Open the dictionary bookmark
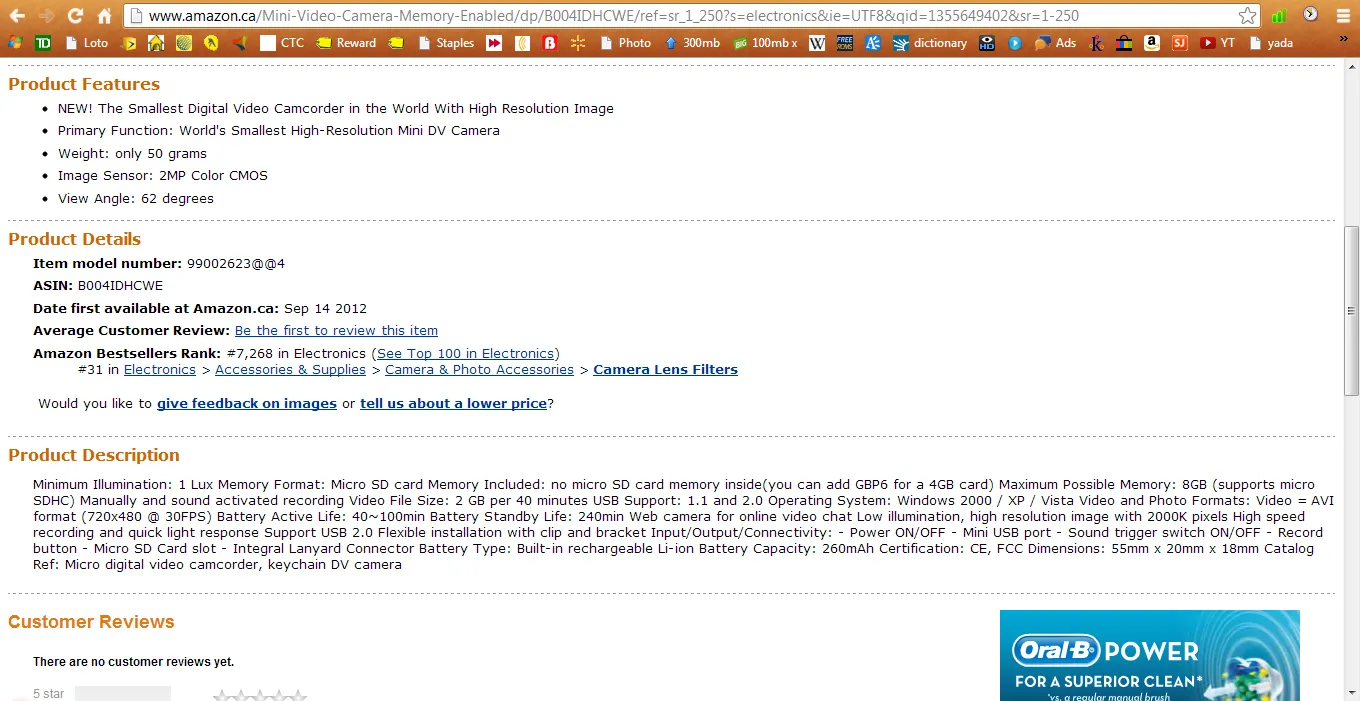The height and width of the screenshot is (701, 1360). click(x=930, y=43)
